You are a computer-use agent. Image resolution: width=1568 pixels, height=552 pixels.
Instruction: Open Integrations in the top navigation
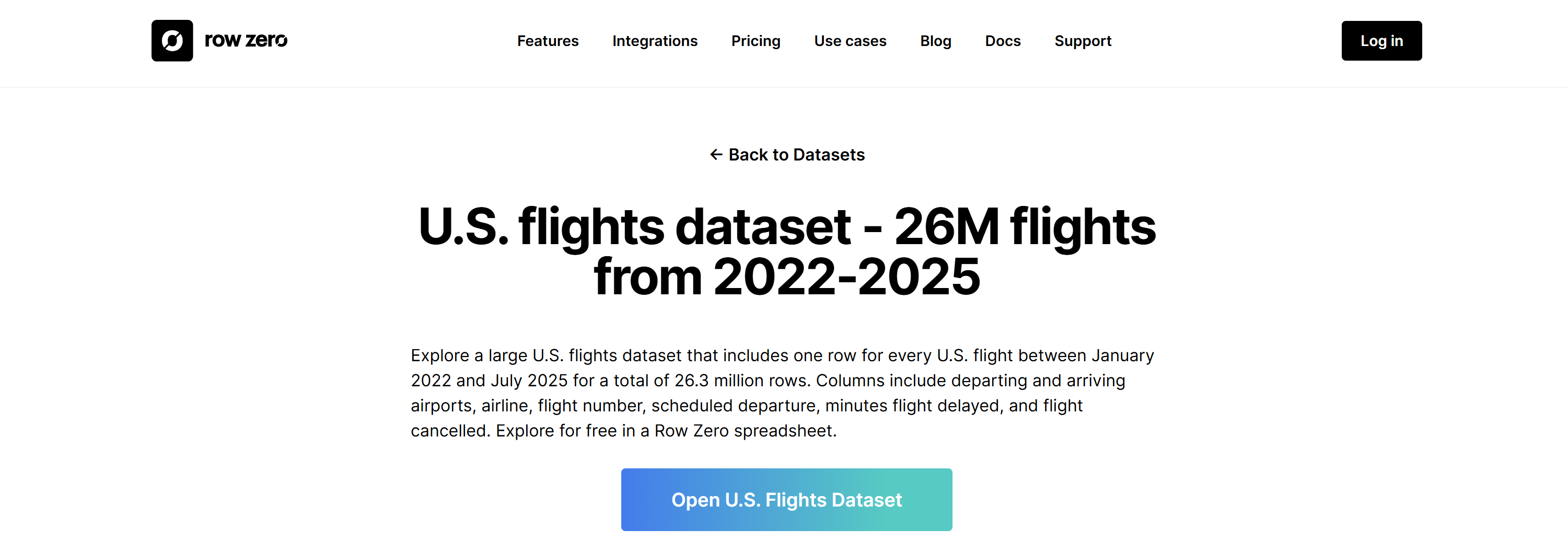654,41
